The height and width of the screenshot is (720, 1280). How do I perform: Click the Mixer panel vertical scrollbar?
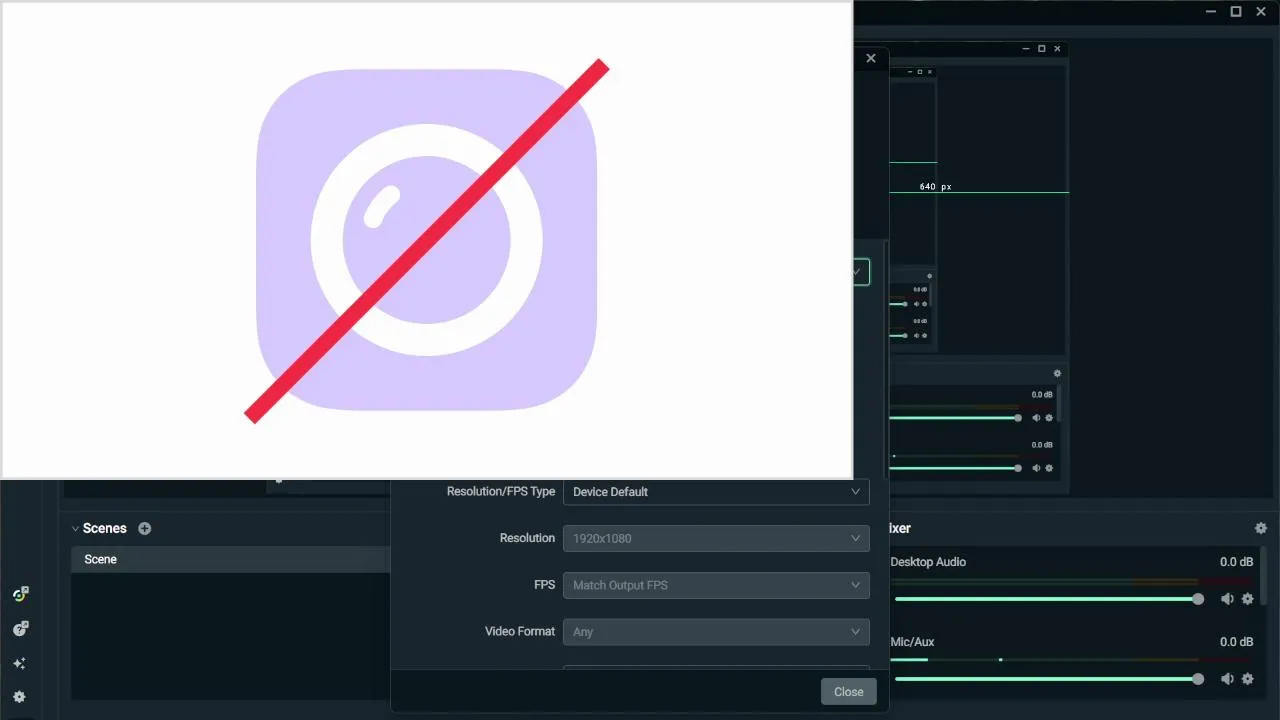[1265, 575]
